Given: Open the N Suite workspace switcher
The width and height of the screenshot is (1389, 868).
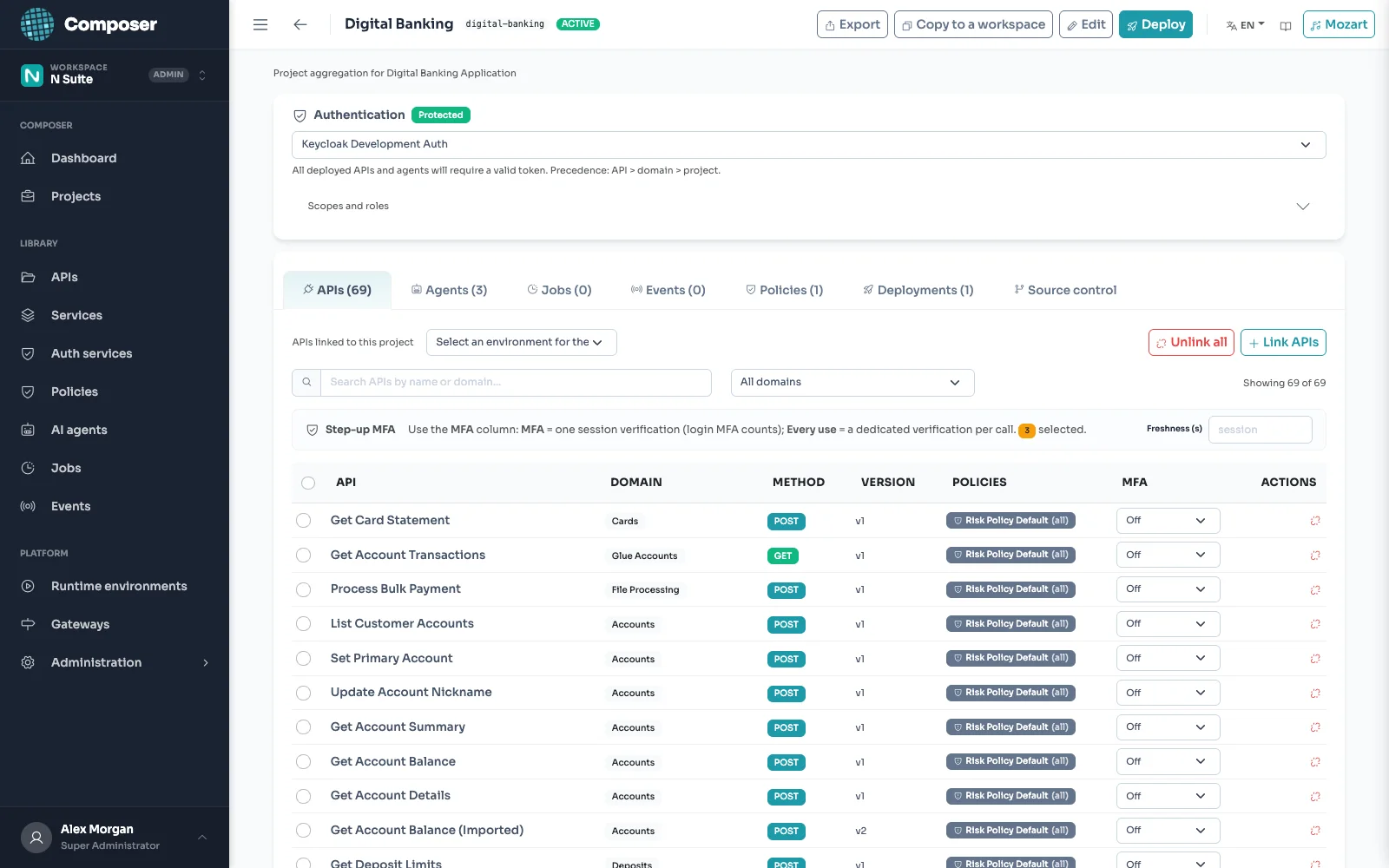Looking at the screenshot, I should 115,75.
